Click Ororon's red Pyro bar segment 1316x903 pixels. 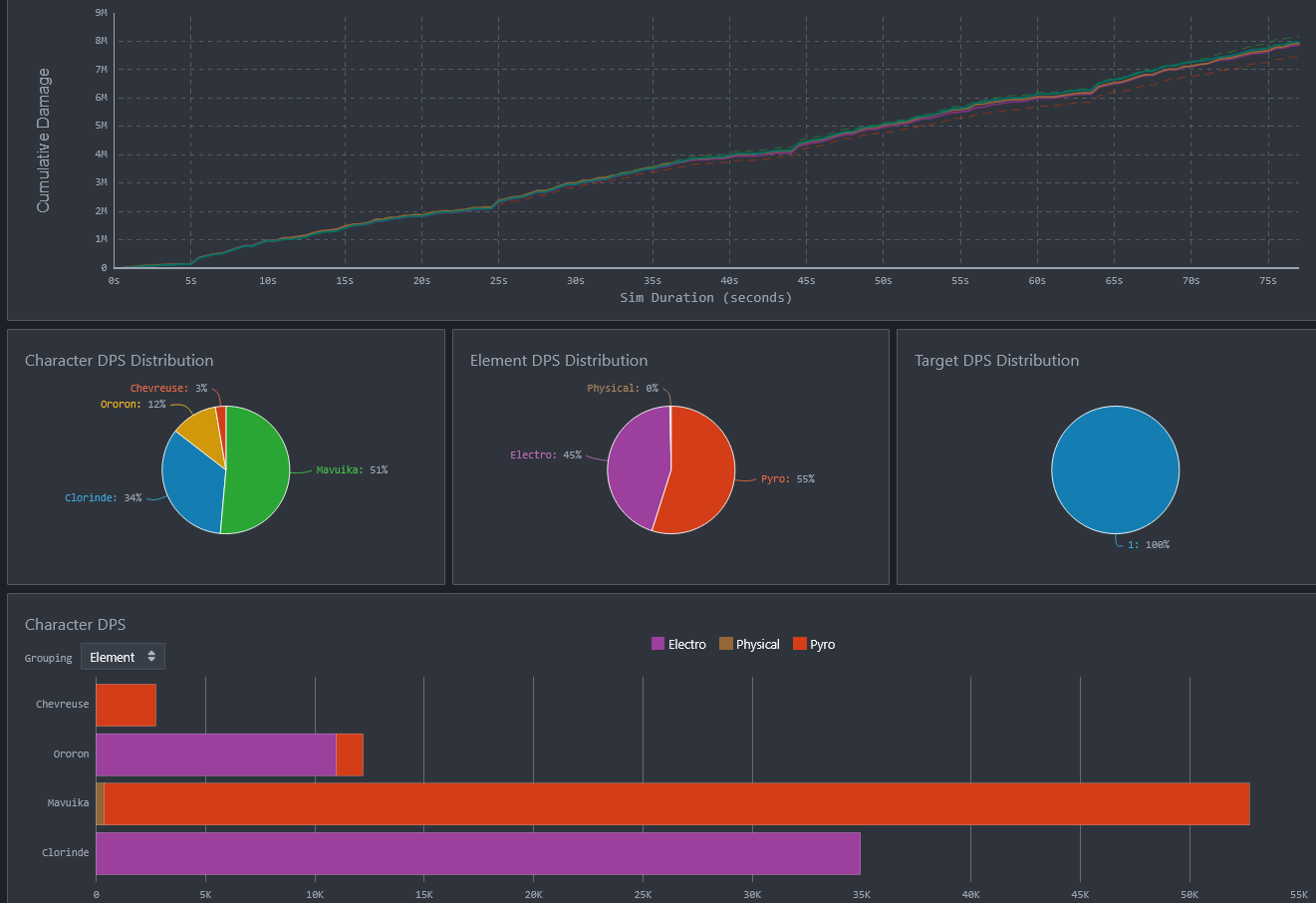(x=350, y=754)
